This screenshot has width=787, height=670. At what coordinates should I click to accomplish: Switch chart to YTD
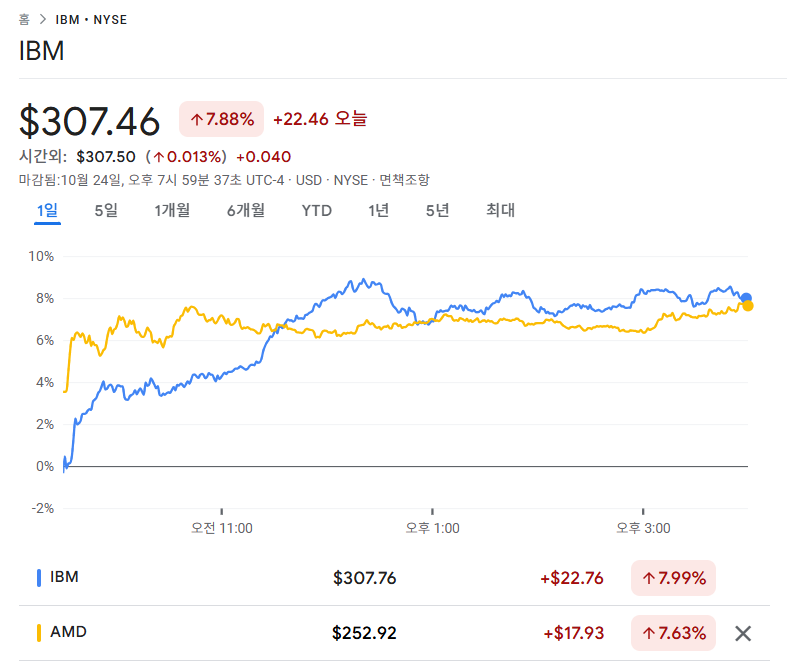click(316, 210)
